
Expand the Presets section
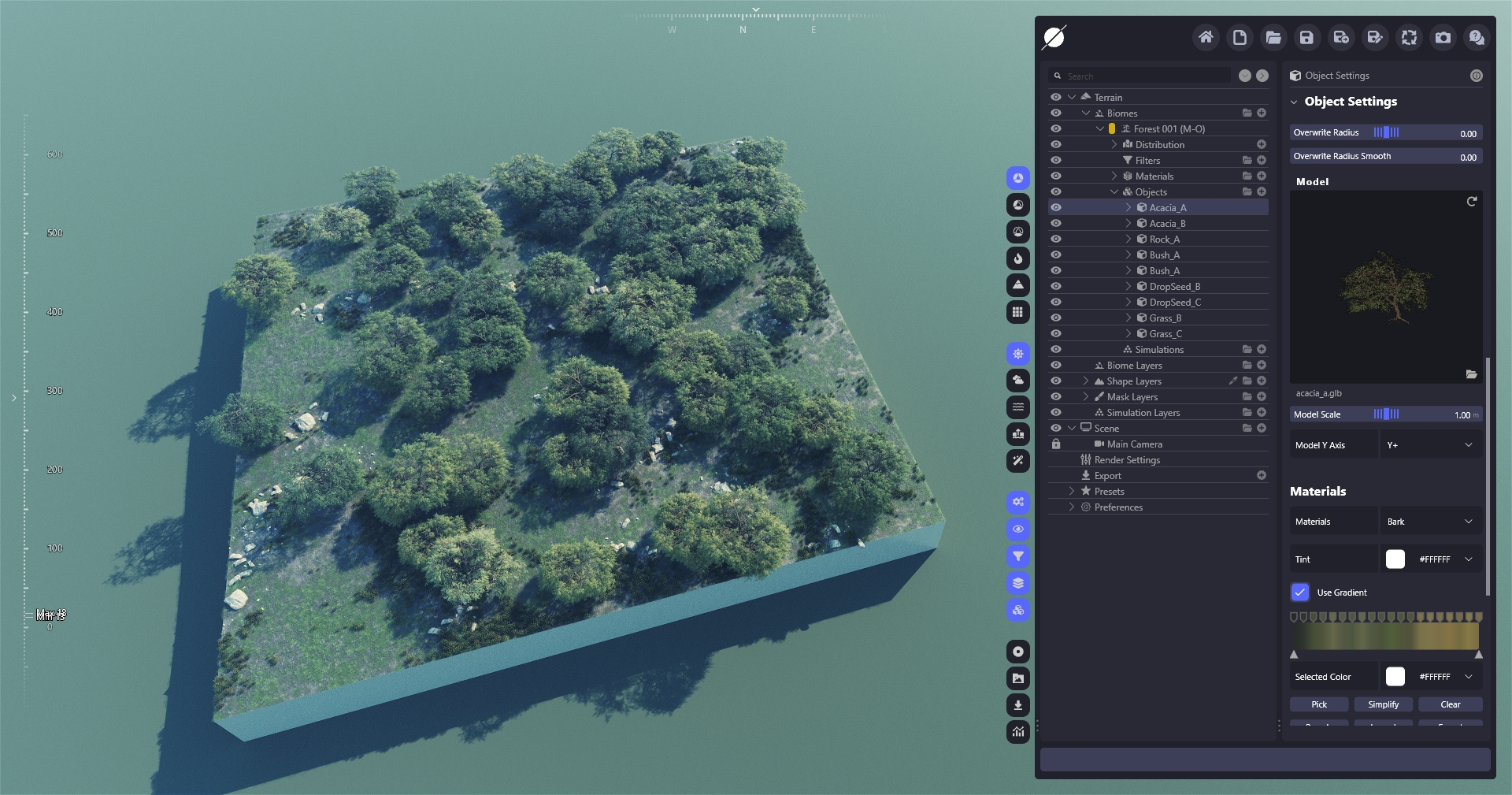click(1072, 491)
